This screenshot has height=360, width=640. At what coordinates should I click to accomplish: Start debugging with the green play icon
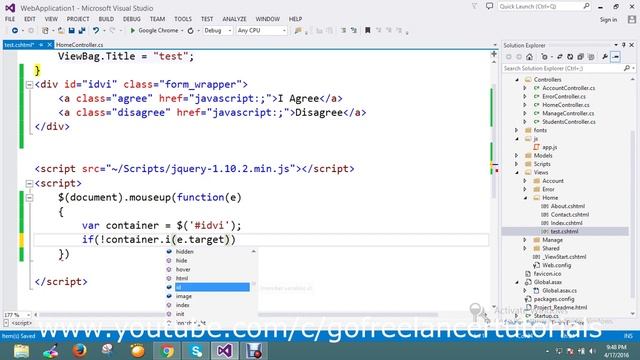click(x=132, y=31)
